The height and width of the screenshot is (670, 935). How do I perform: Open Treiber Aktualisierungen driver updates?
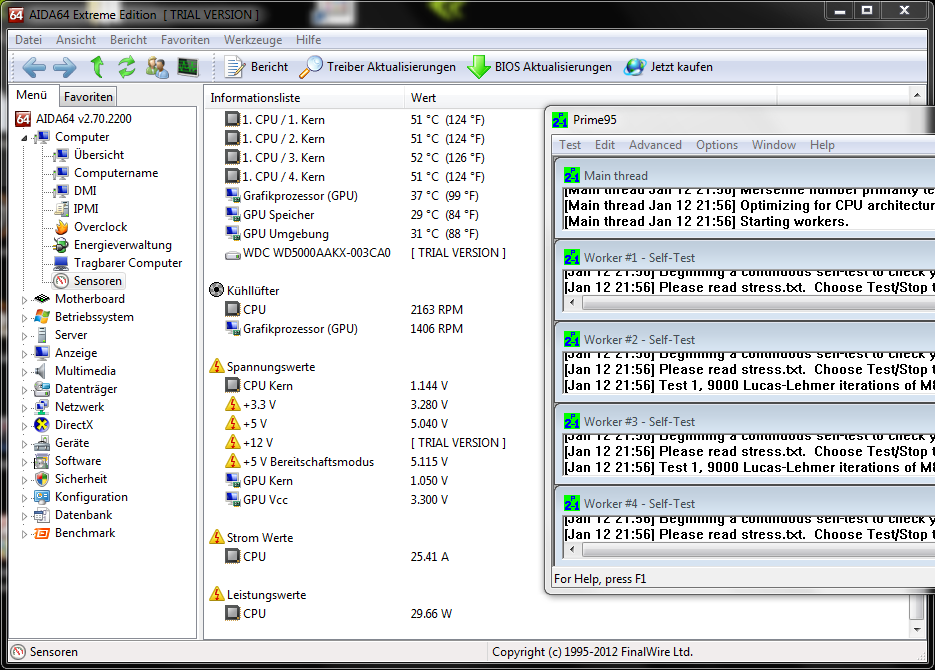(377, 67)
